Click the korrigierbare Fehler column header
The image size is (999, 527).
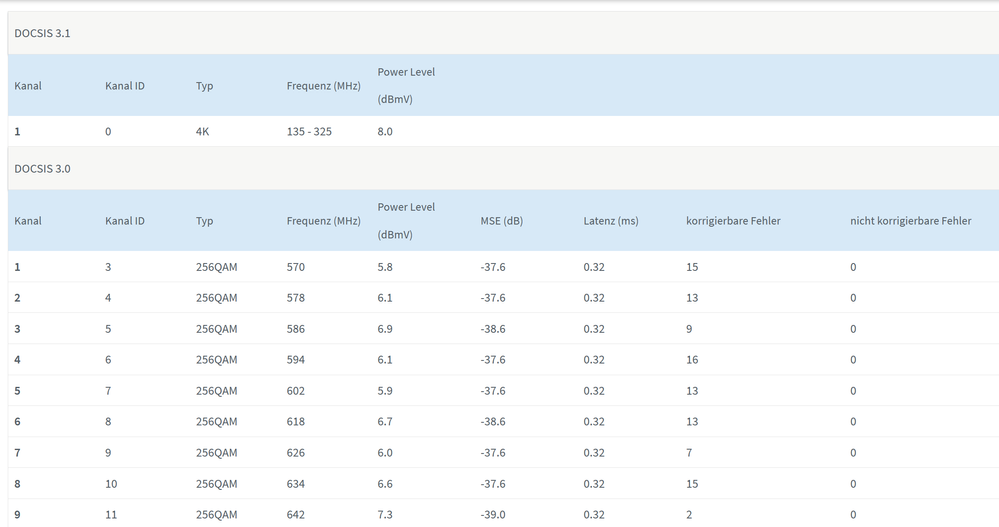pyautogui.click(x=733, y=221)
